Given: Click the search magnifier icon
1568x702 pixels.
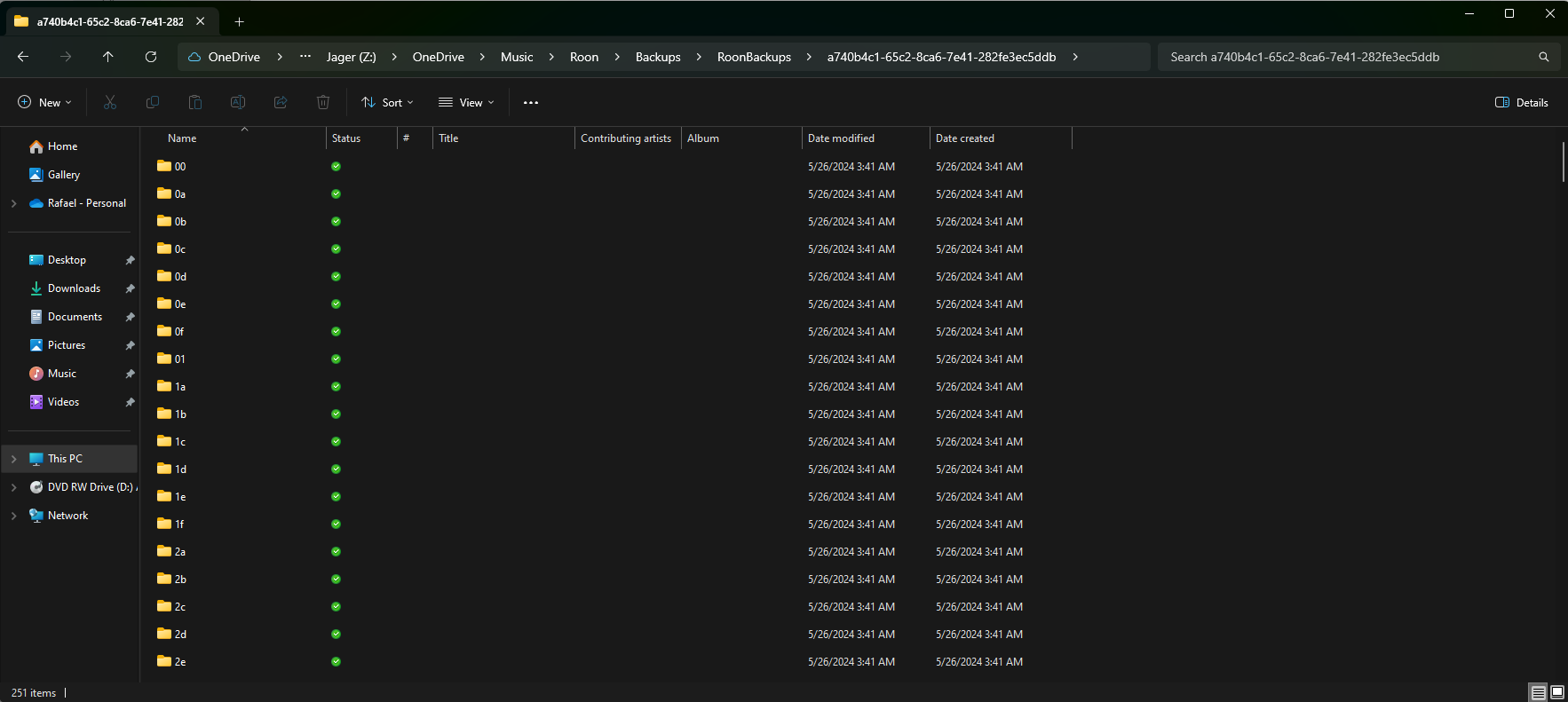Looking at the screenshot, I should pyautogui.click(x=1544, y=57).
